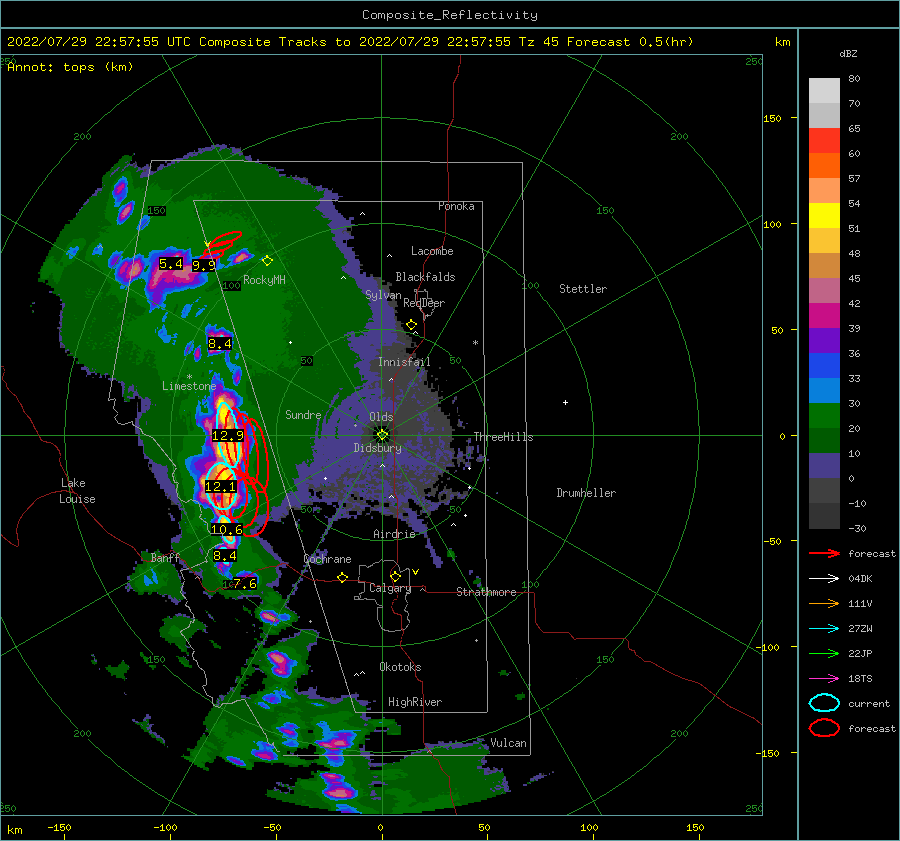Click the yellow diamond marker beside RockyMH

267,261
